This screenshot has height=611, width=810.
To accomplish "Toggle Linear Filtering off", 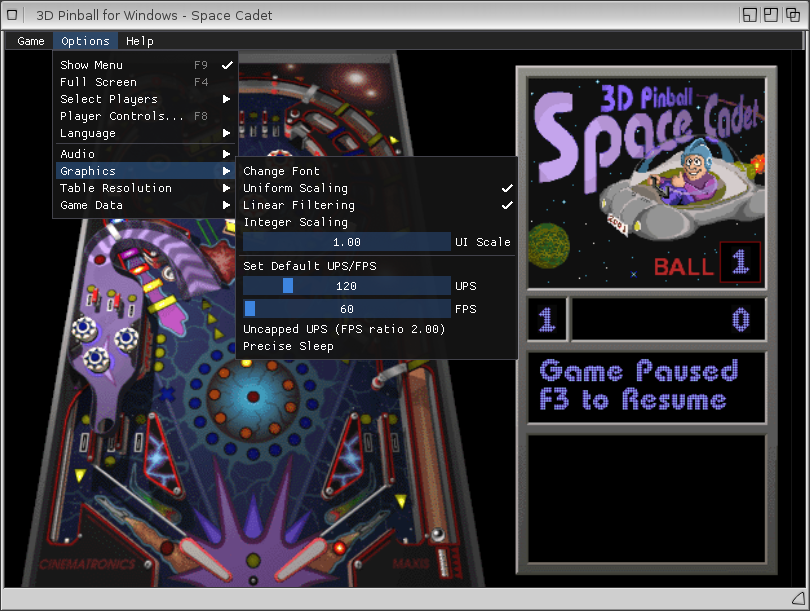I will pos(299,205).
